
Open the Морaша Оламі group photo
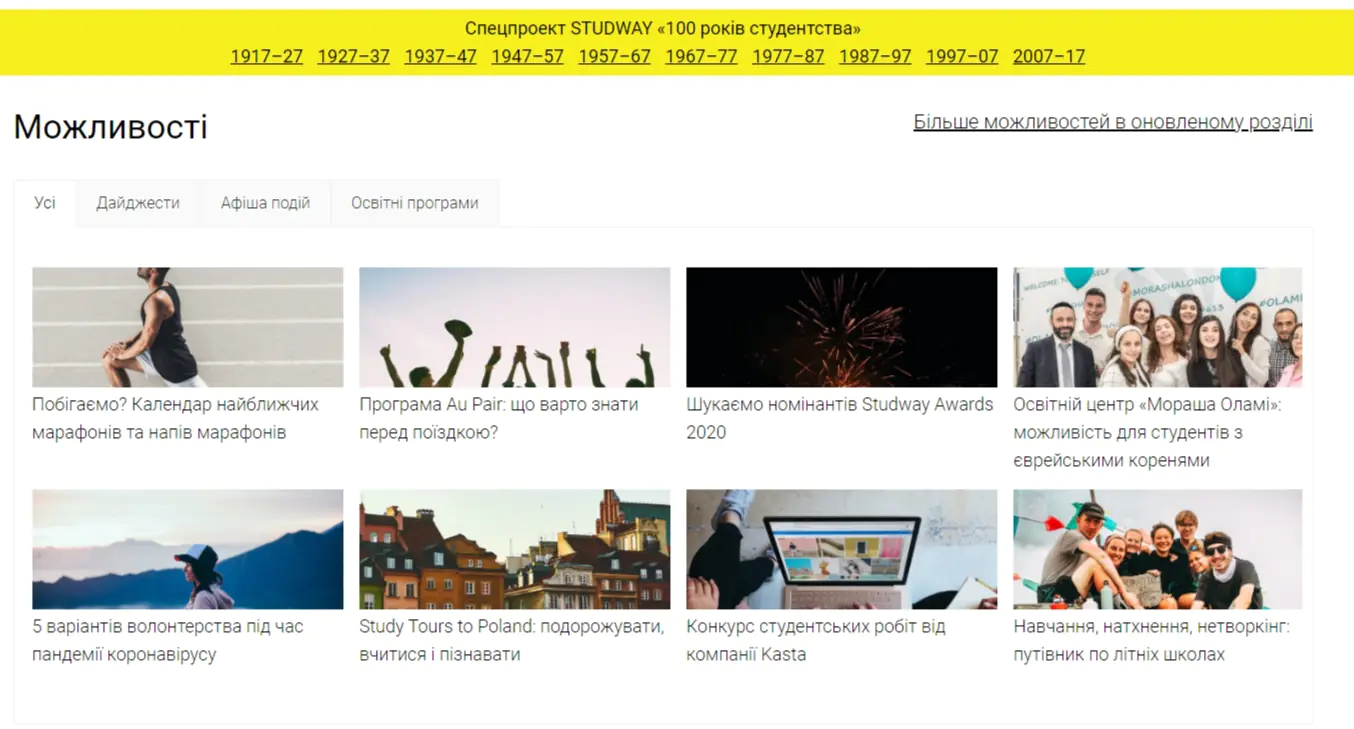(1157, 327)
